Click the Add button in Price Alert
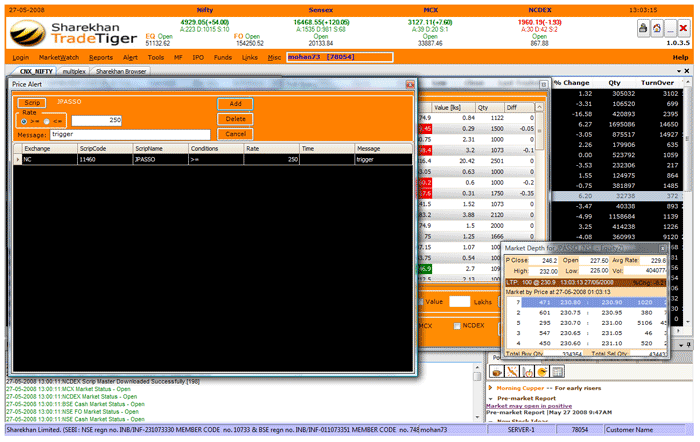This screenshot has height=442, width=700. click(x=235, y=104)
